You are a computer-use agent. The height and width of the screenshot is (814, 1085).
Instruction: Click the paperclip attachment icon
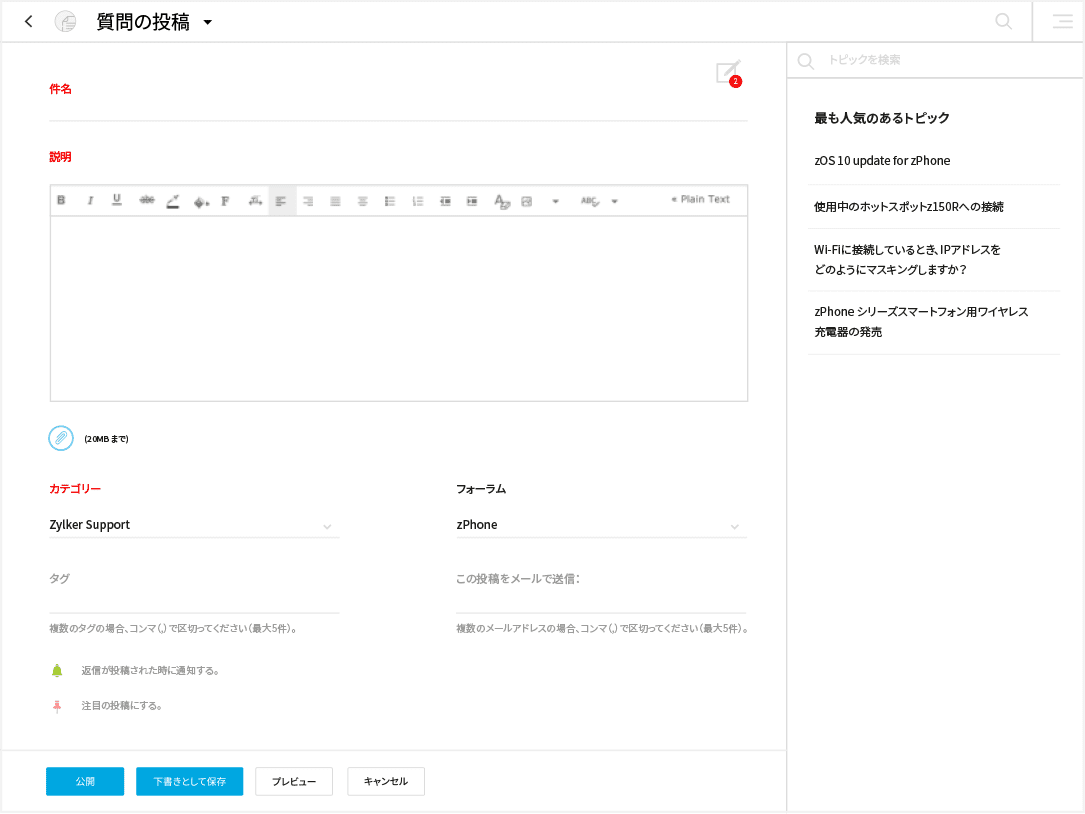[x=61, y=438]
